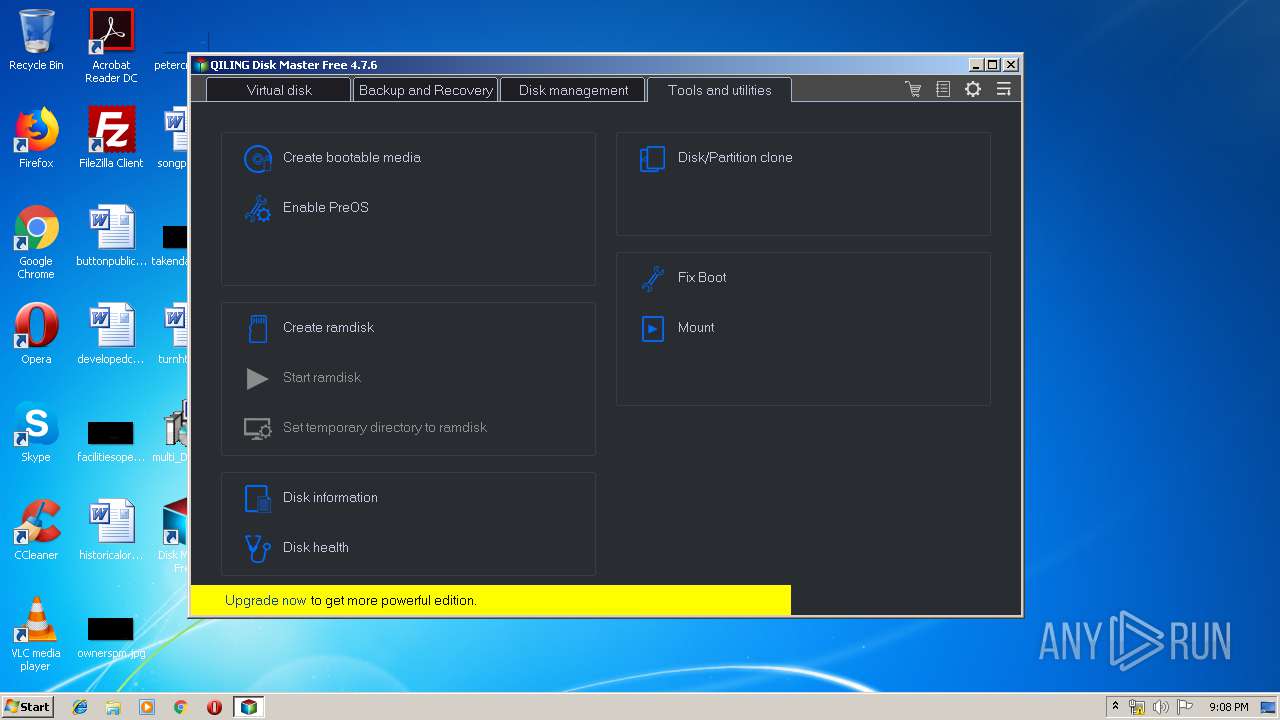Select the Tools and utilities tab
The image size is (1280, 720).
[x=719, y=90]
